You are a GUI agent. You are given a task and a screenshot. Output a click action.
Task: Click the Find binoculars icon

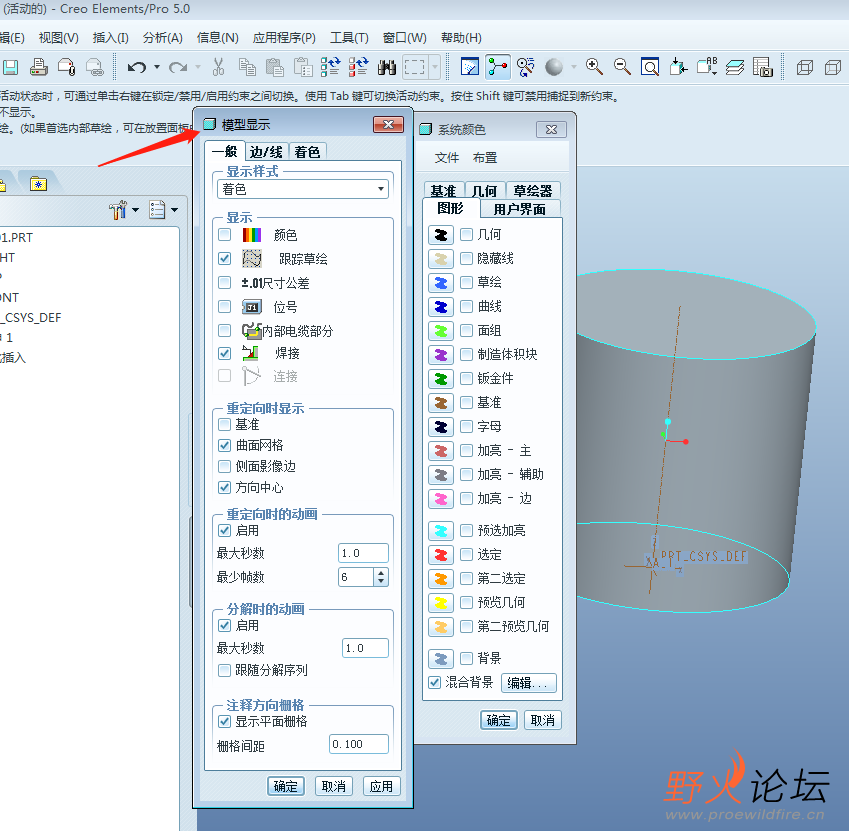point(387,67)
